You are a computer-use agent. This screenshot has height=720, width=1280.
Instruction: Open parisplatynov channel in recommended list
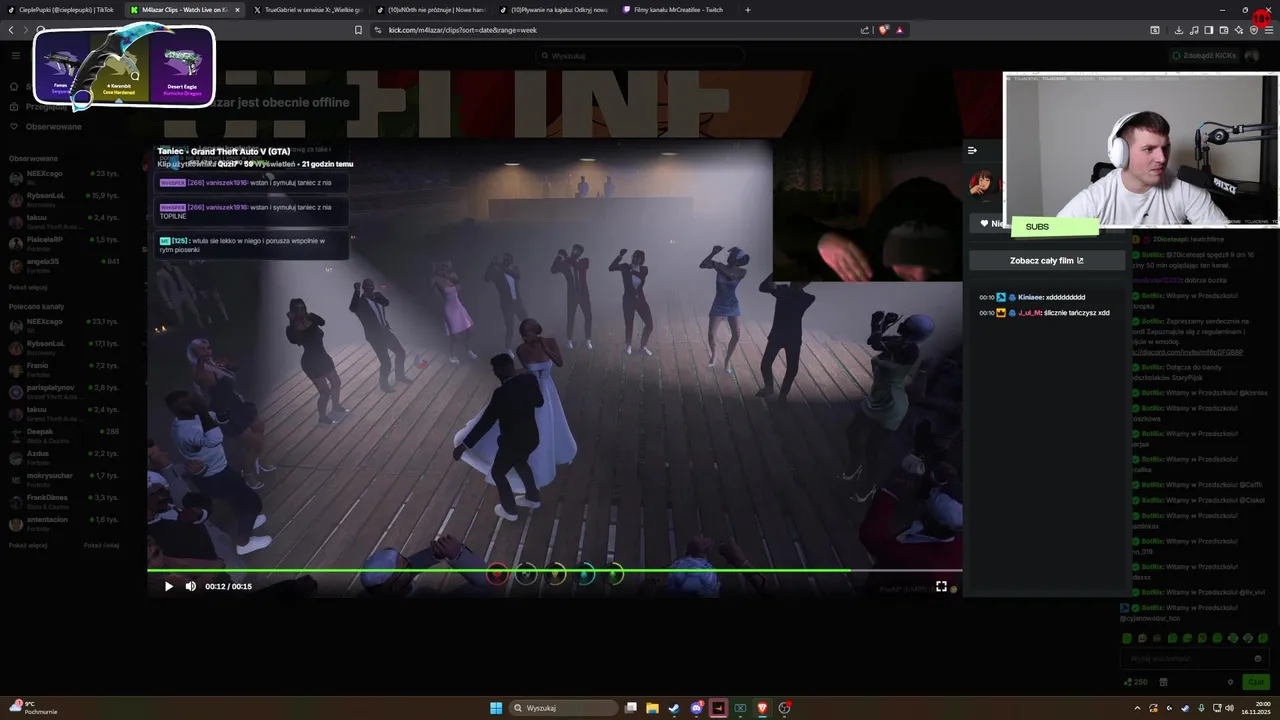[64, 392]
